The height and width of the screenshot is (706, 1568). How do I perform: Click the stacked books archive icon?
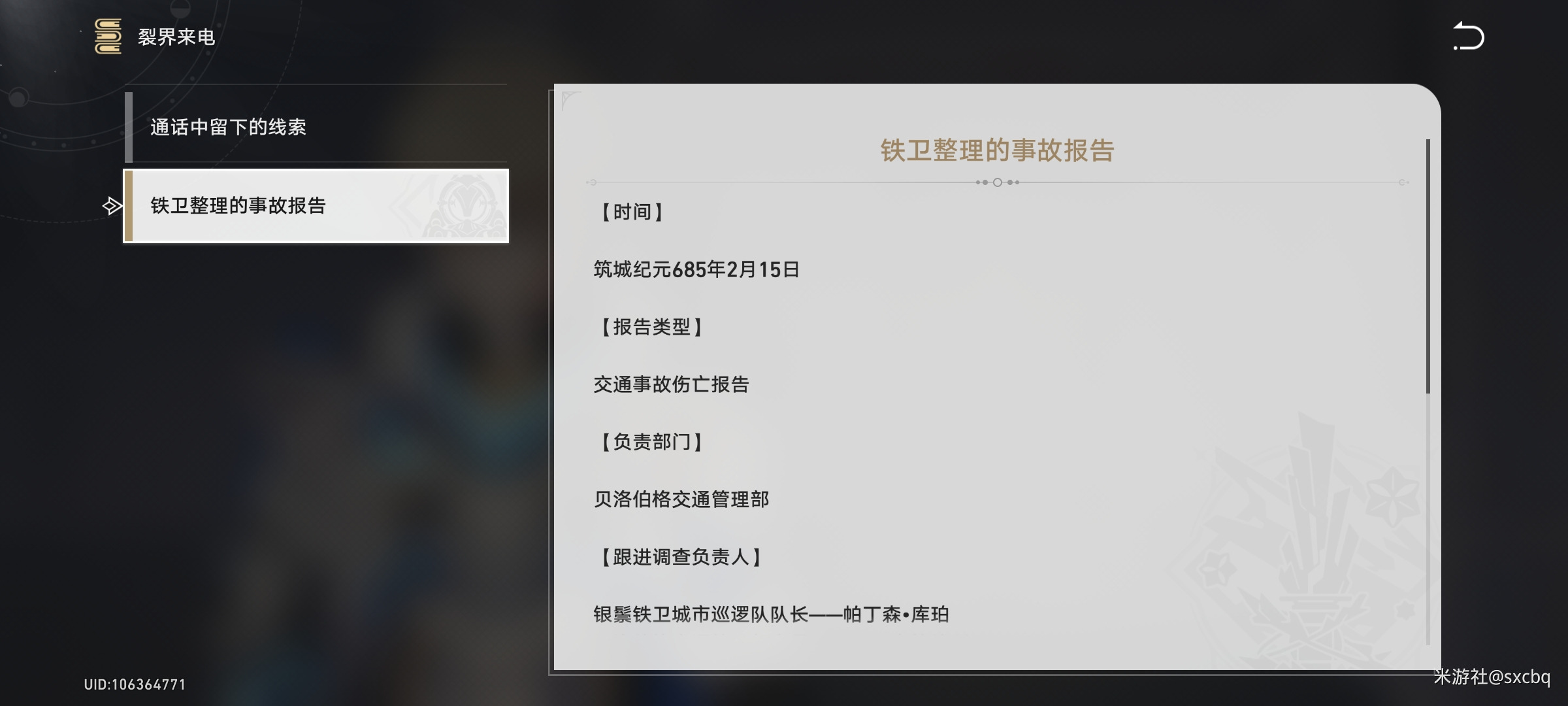point(108,36)
